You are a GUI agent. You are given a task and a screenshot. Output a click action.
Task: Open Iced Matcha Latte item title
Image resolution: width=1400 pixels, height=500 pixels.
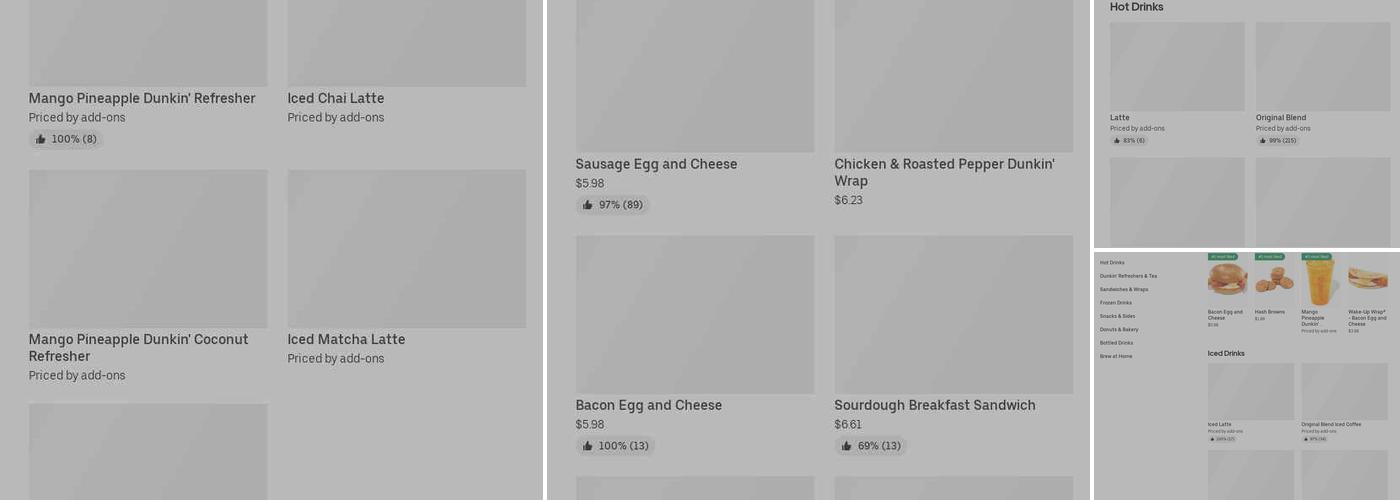click(346, 340)
